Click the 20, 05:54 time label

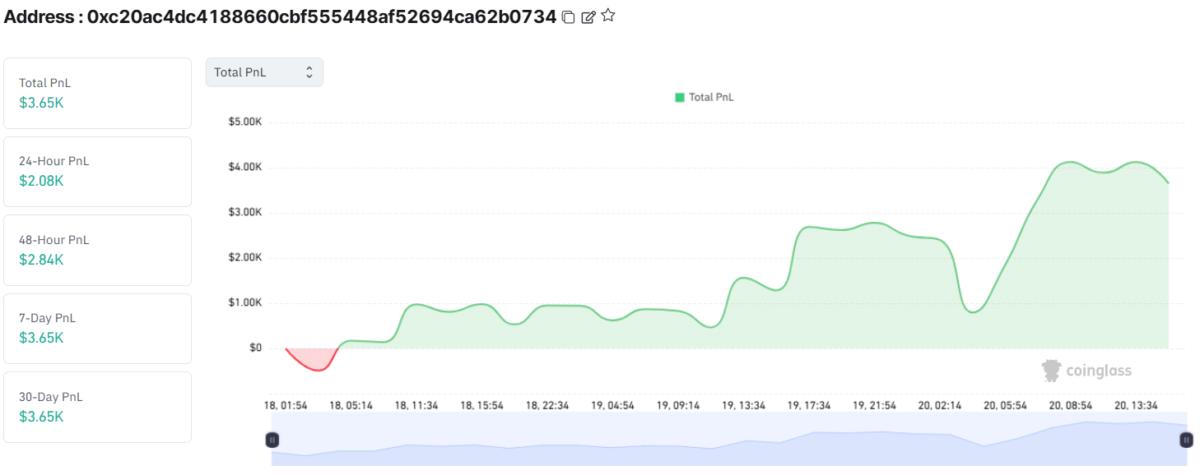[x=1006, y=405]
